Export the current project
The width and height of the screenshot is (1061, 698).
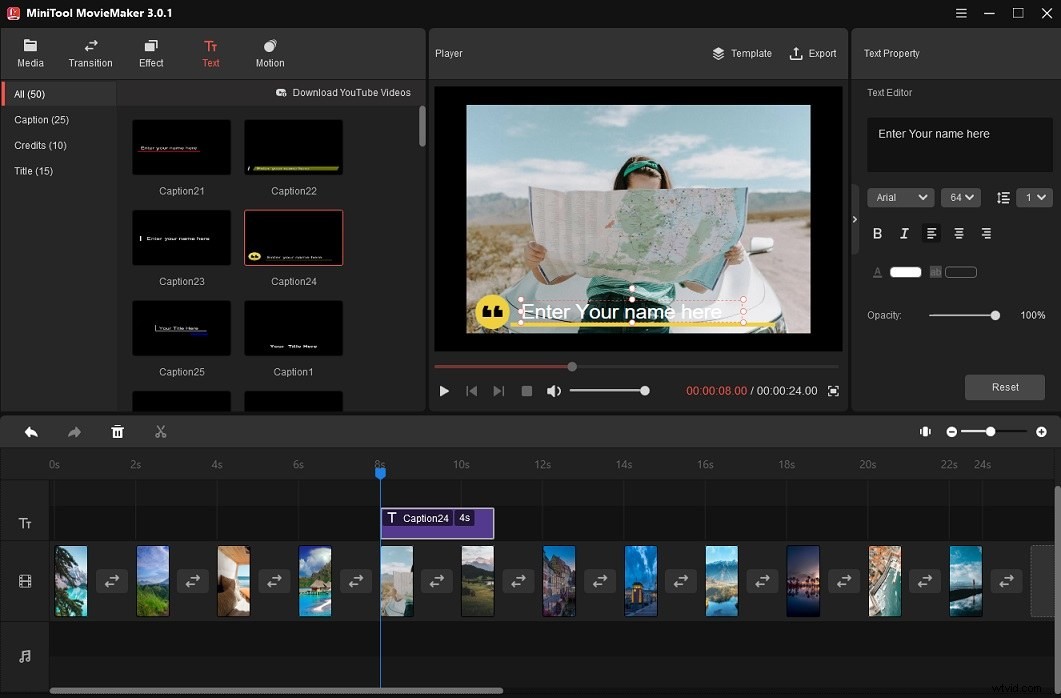pyautogui.click(x=813, y=53)
